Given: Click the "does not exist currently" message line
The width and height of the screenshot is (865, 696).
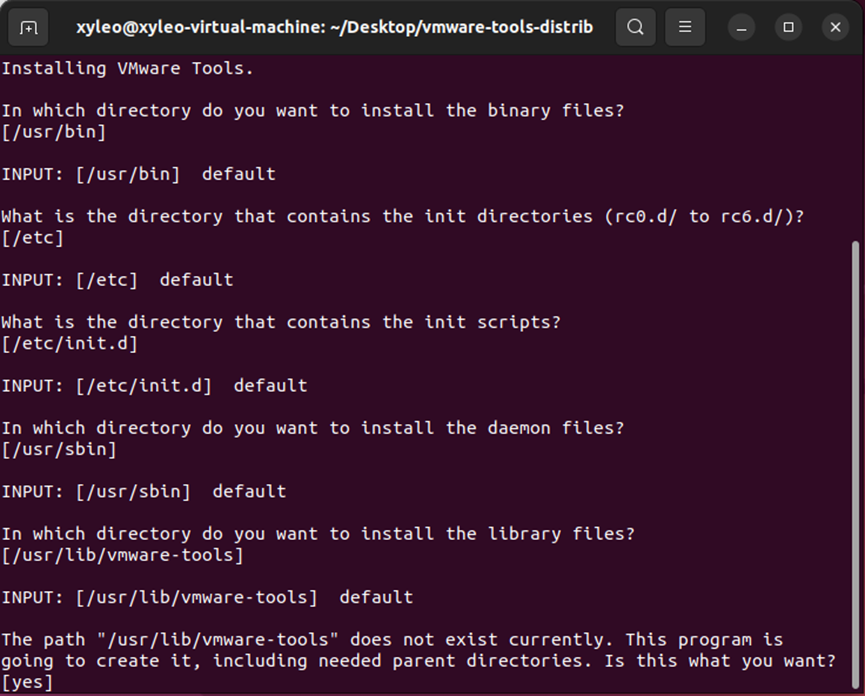Looking at the screenshot, I should [392, 639].
